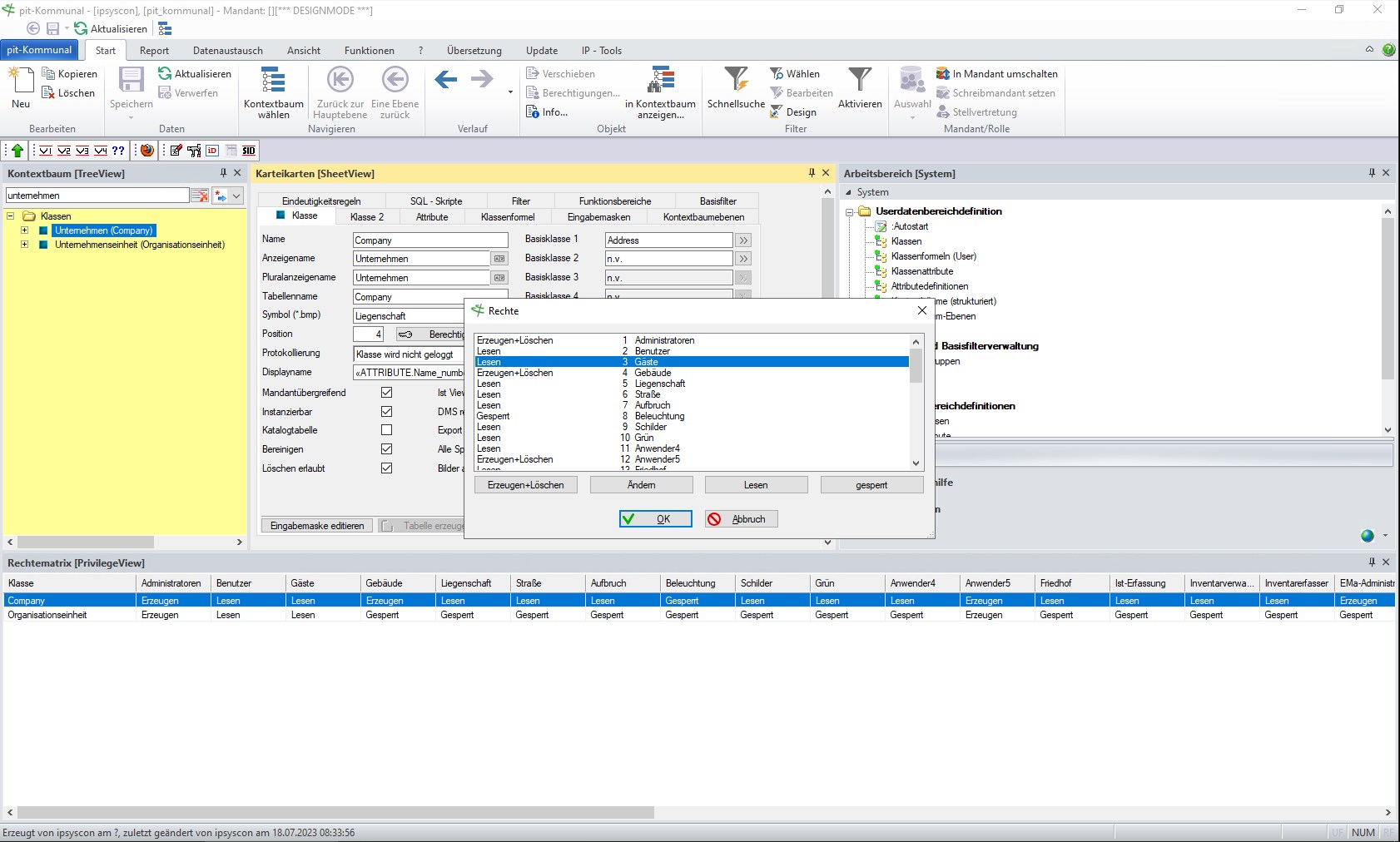Click the Kontextbaum wählen icon
This screenshot has height=842, width=1400.
(x=273, y=81)
